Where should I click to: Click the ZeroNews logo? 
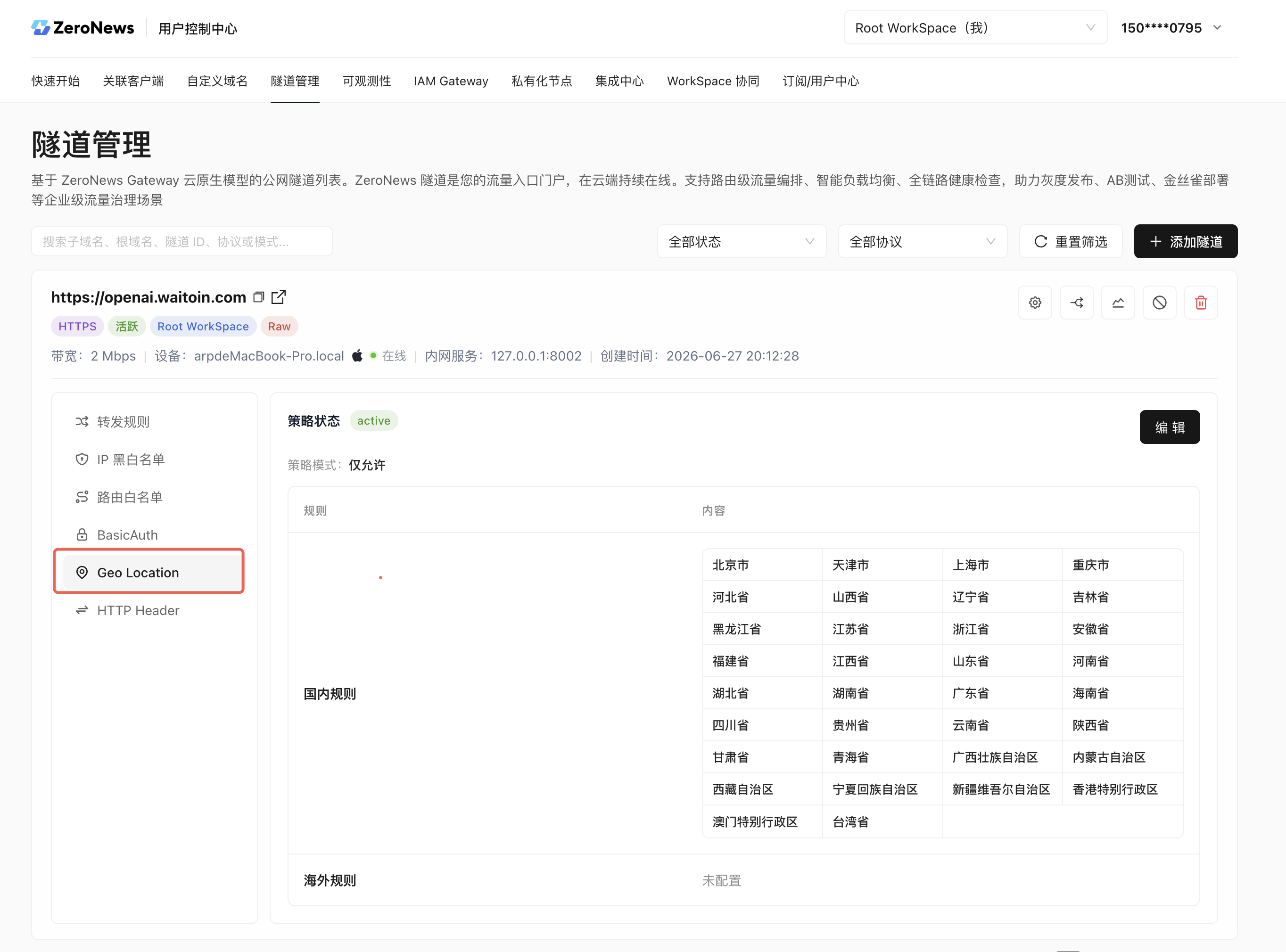coord(82,28)
